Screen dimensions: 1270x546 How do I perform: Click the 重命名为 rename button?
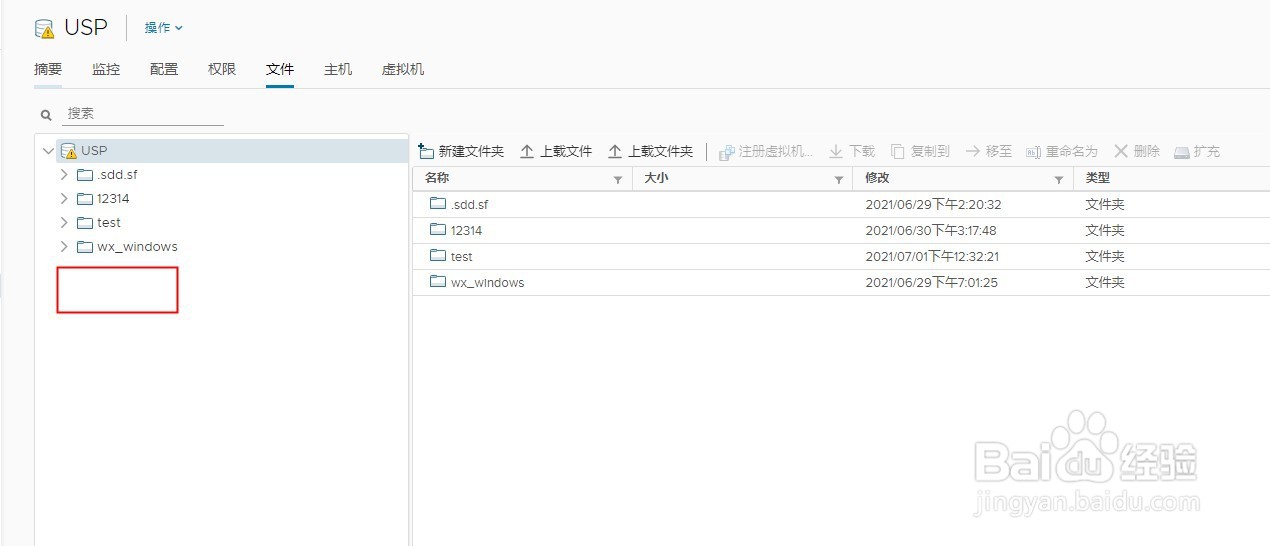1062,152
